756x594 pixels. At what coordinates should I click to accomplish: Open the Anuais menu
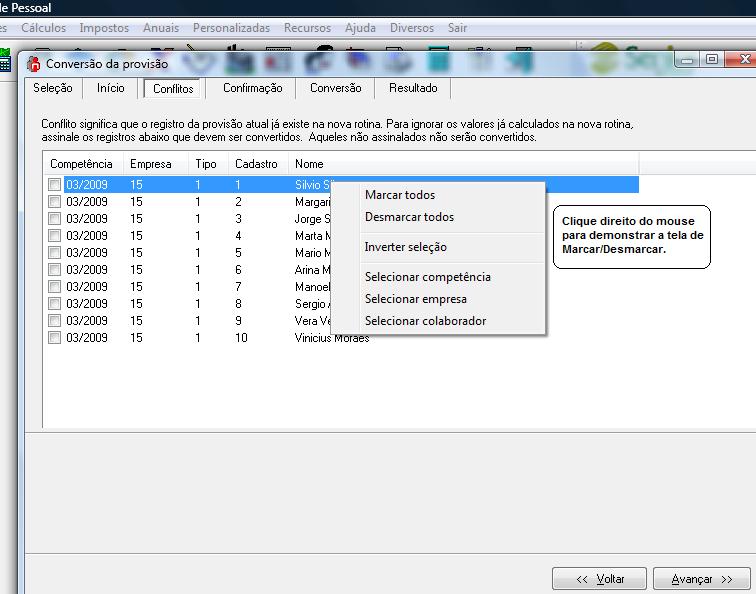(x=161, y=28)
